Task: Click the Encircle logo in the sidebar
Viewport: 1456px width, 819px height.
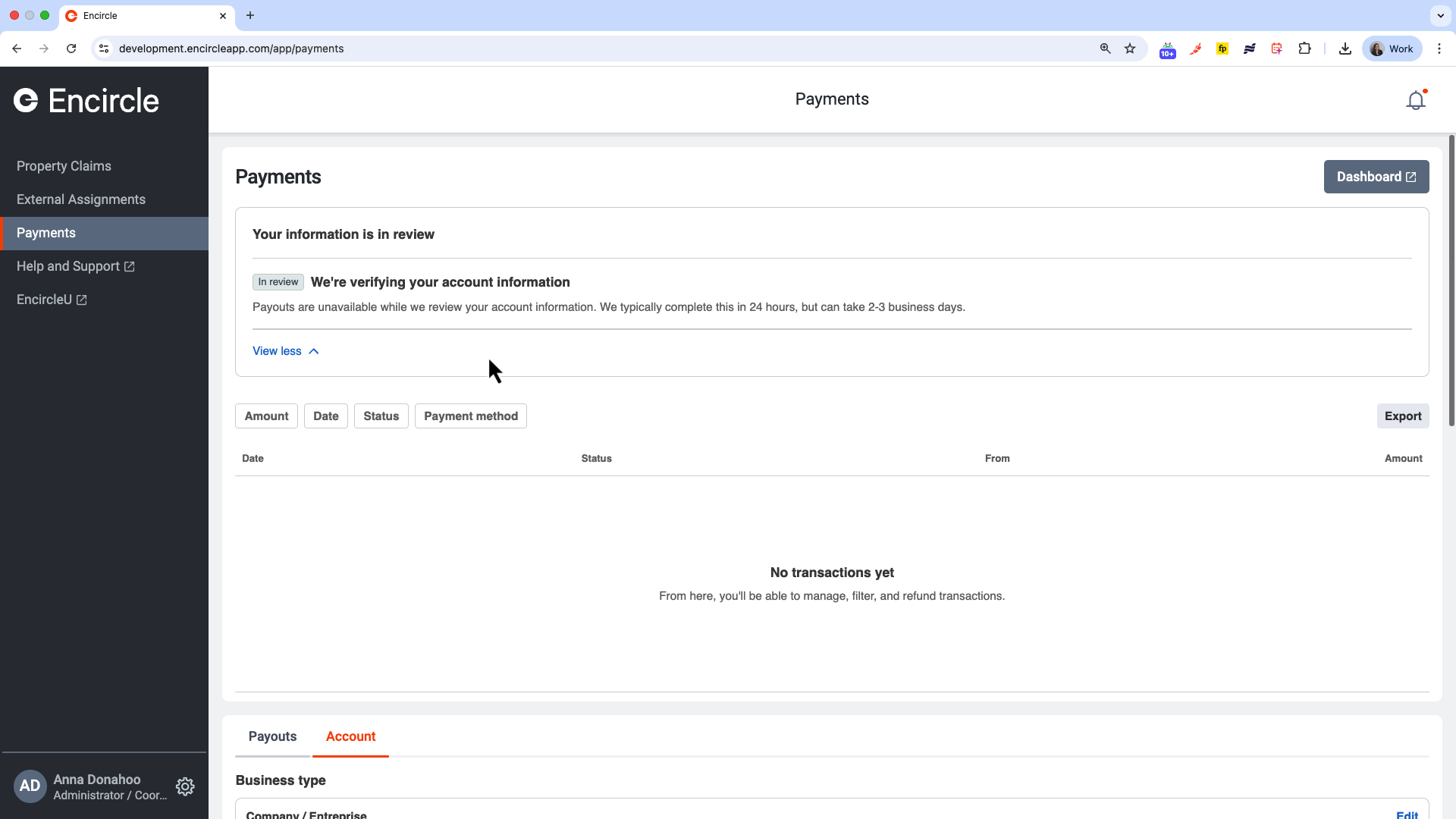Action: tap(86, 101)
